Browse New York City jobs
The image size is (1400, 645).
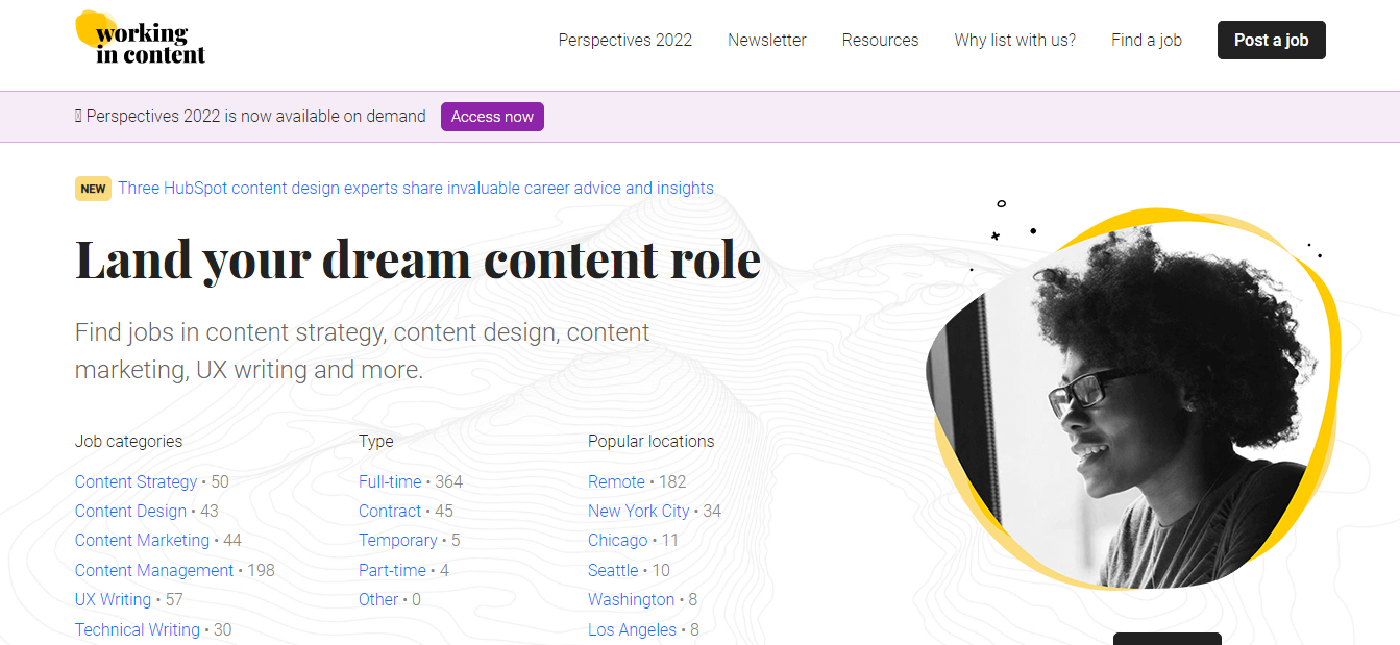(x=639, y=511)
